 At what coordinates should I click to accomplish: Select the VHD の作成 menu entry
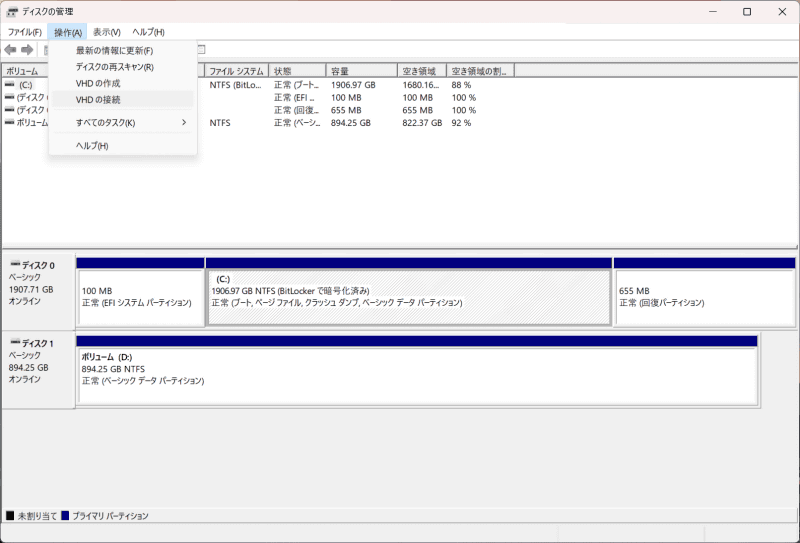coord(122,83)
